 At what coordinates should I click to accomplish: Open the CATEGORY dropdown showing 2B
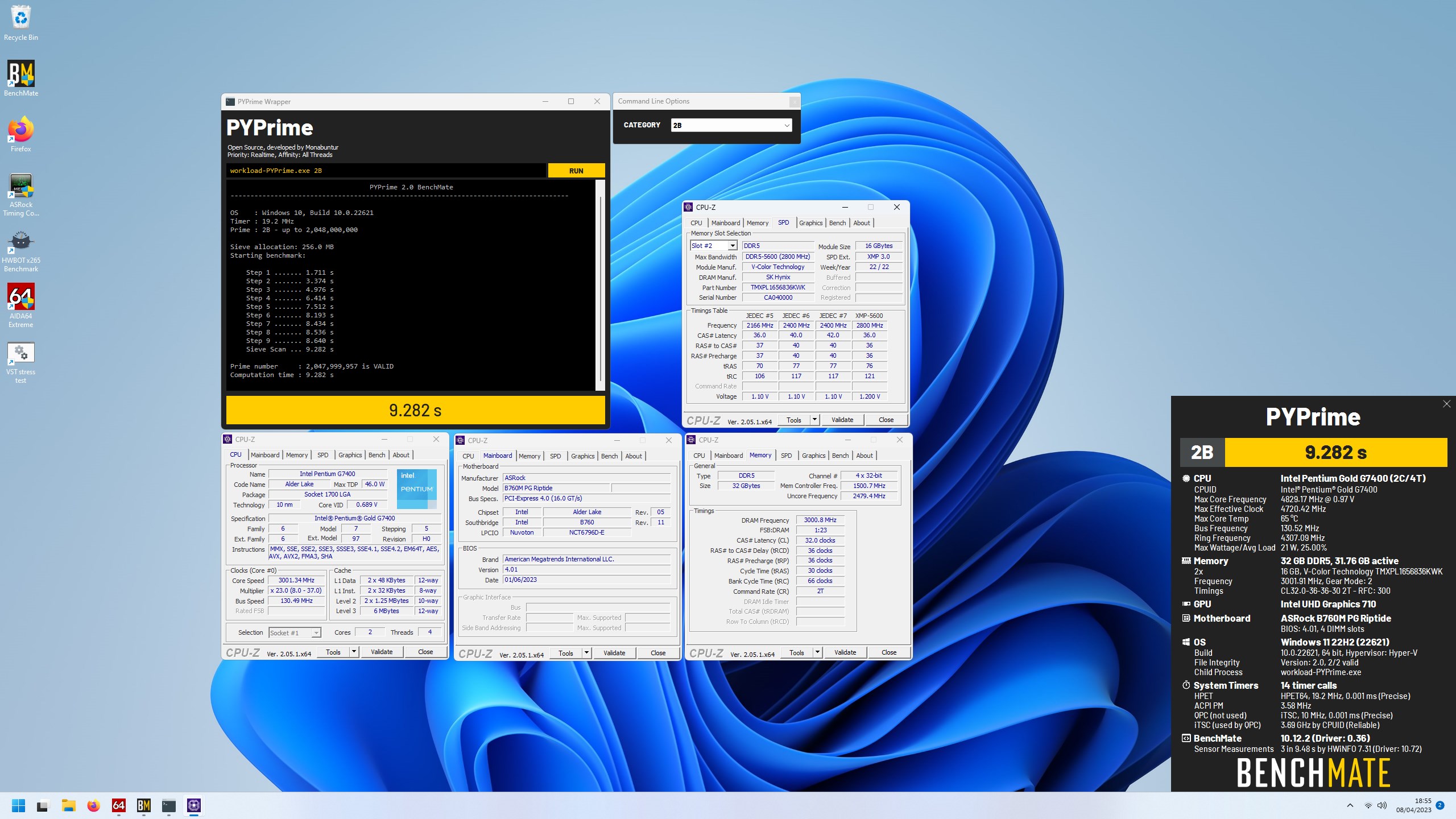pos(731,125)
